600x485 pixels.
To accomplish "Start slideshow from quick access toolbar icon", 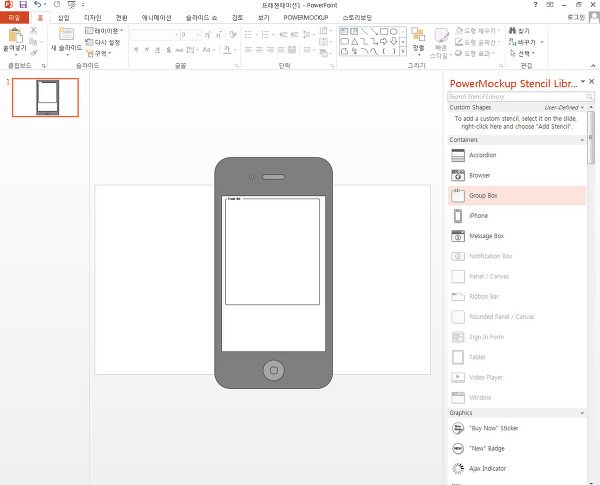I will click(x=72, y=5).
